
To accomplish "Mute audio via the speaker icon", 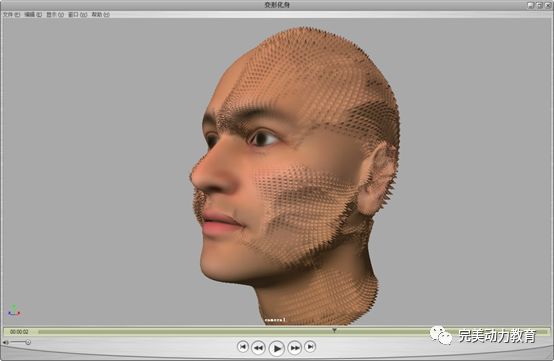I will tap(6, 342).
